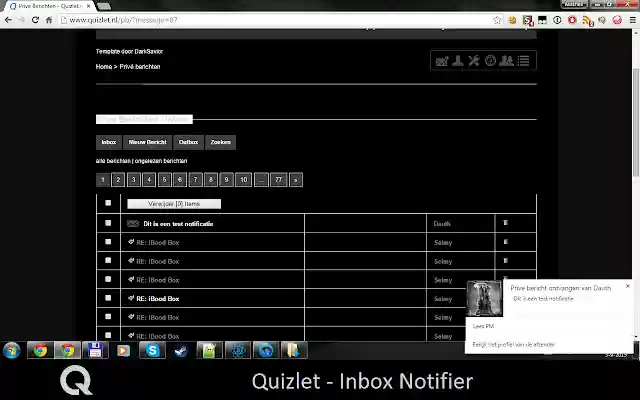Screen dimensions: 640x400
Task: Bookmark this page with the star icon
Action: click(x=497, y=20)
